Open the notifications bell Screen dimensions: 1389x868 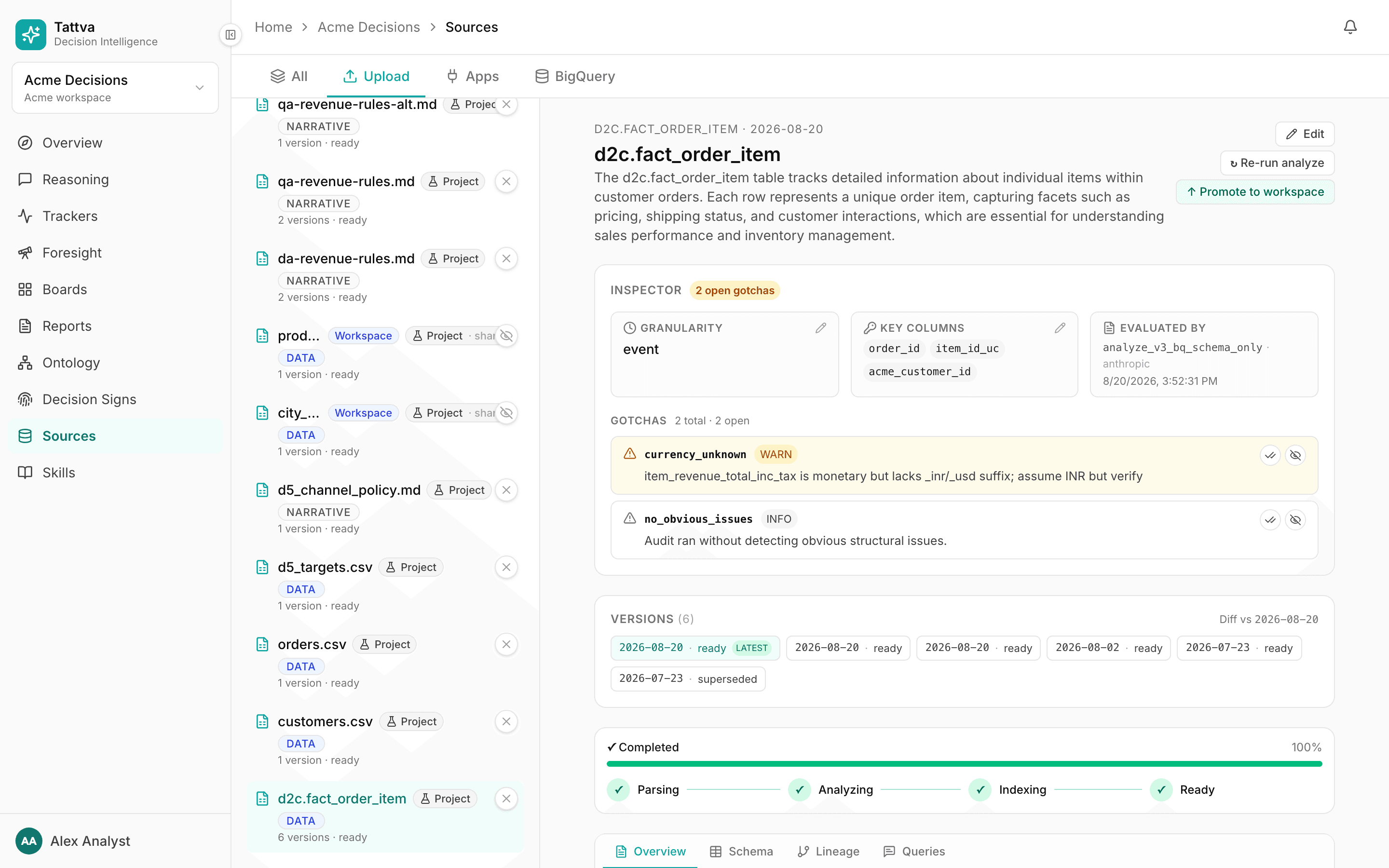tap(1350, 27)
